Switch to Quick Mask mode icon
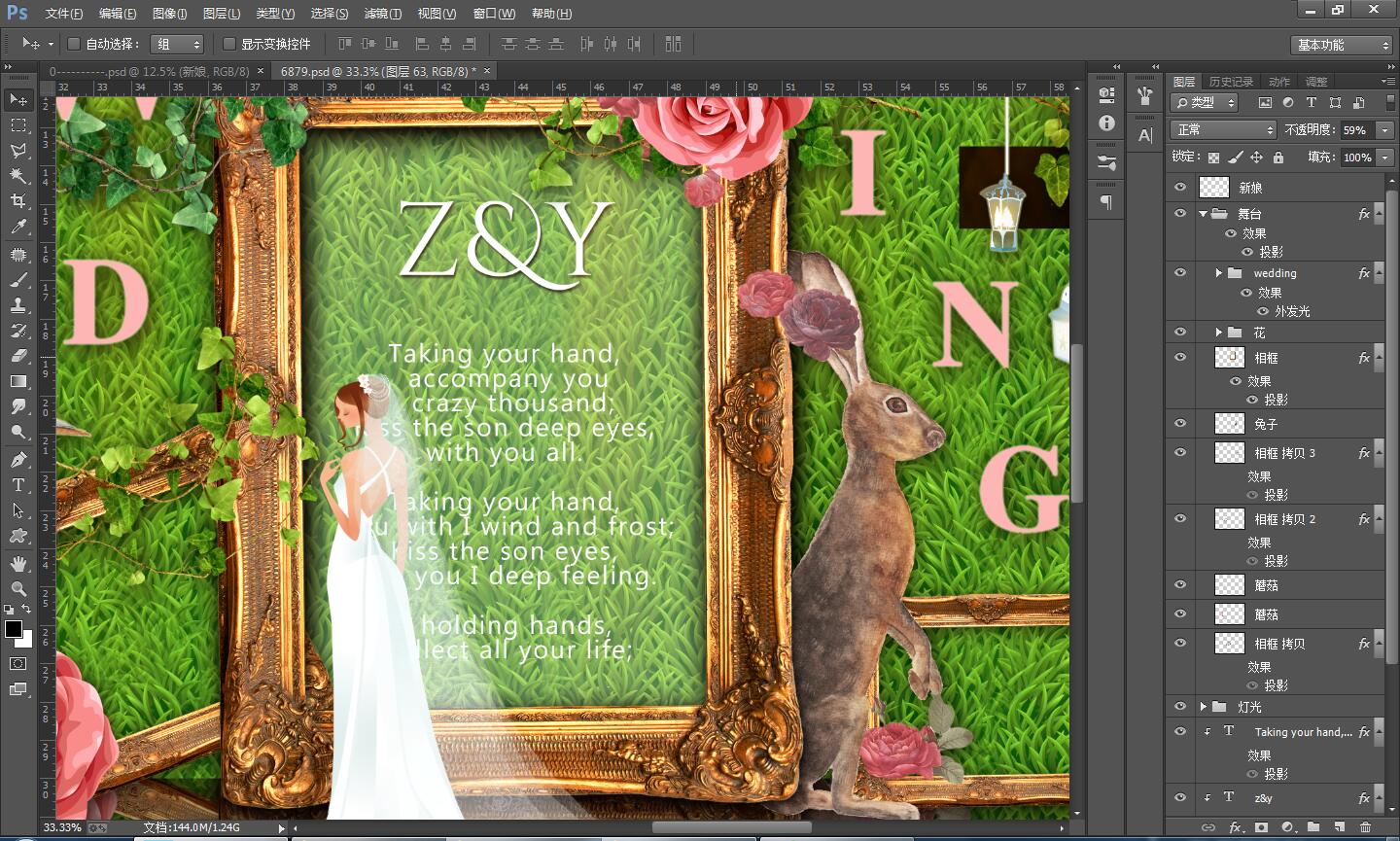The height and width of the screenshot is (841, 1400). [x=18, y=664]
